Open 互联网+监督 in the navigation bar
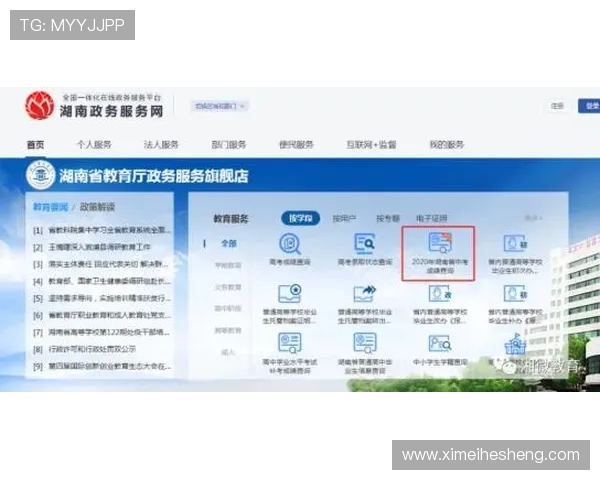The height and width of the screenshot is (480, 600). pyautogui.click(x=371, y=145)
